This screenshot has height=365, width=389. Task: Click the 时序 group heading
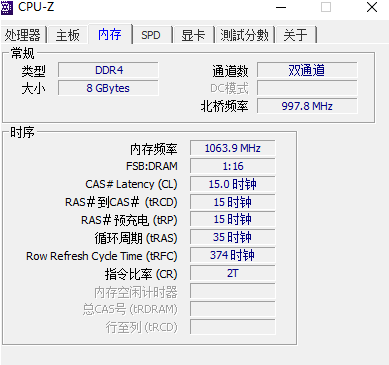pyautogui.click(x=22, y=132)
